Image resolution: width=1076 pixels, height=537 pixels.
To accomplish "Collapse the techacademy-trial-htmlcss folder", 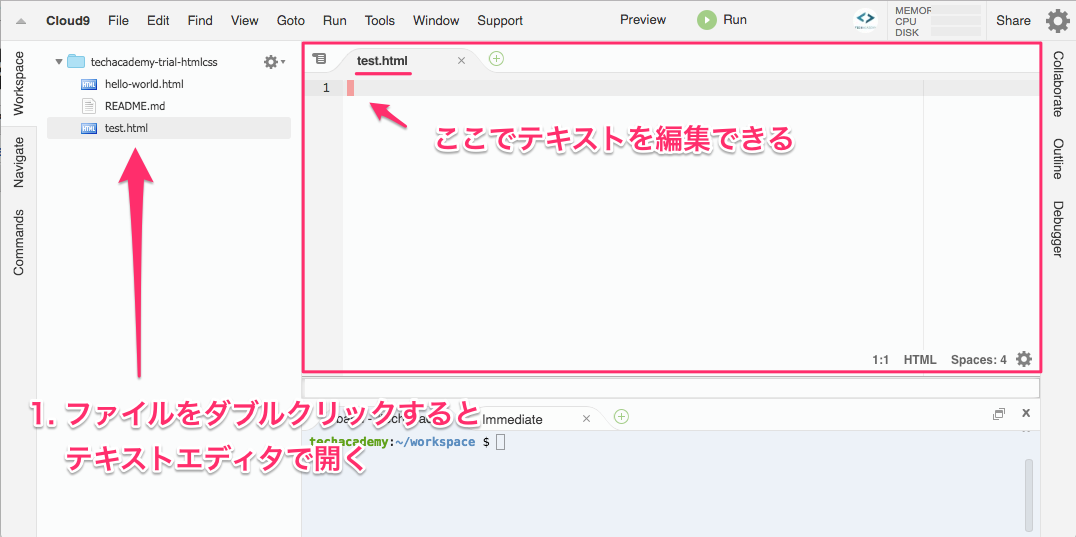I will pyautogui.click(x=59, y=62).
